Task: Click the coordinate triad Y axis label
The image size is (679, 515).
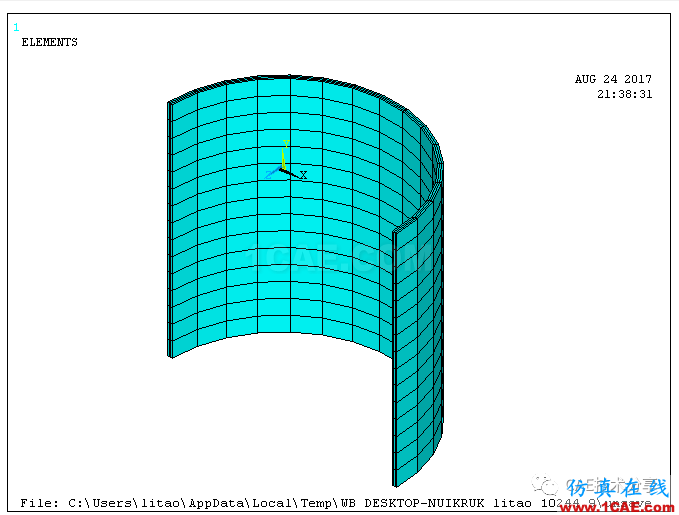Action: coord(286,144)
